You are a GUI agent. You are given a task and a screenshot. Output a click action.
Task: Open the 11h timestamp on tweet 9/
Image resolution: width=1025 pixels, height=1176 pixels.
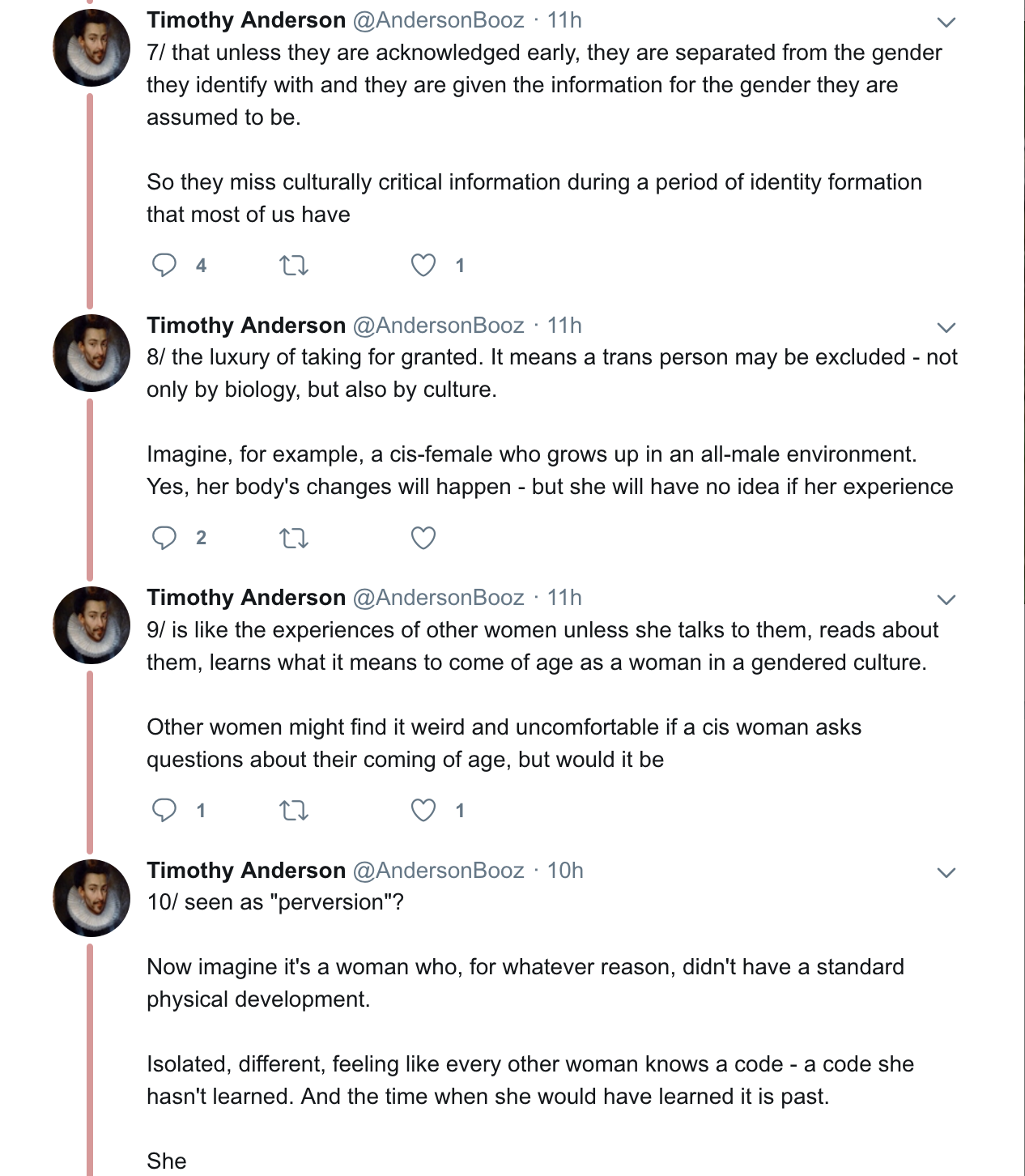pyautogui.click(x=564, y=598)
